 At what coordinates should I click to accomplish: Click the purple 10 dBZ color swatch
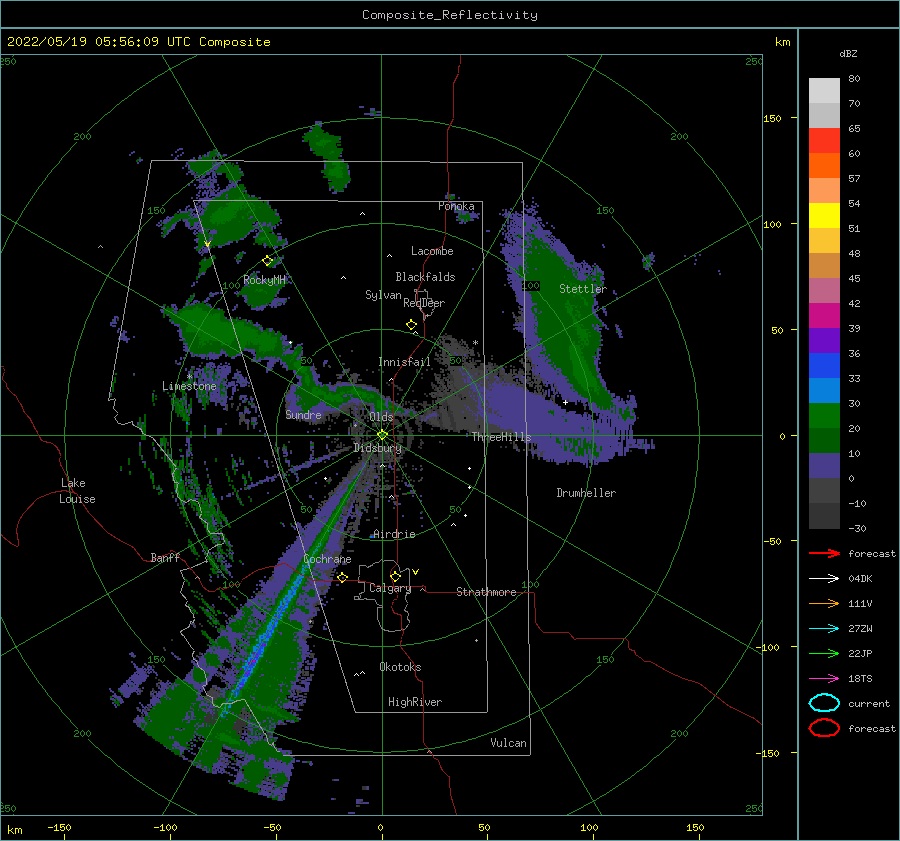(x=824, y=466)
